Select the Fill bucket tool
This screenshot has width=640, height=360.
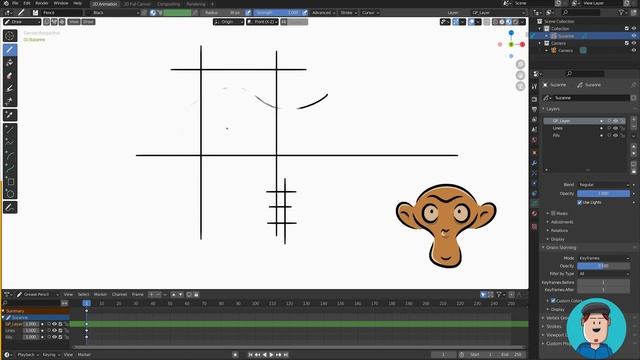tap(10, 62)
